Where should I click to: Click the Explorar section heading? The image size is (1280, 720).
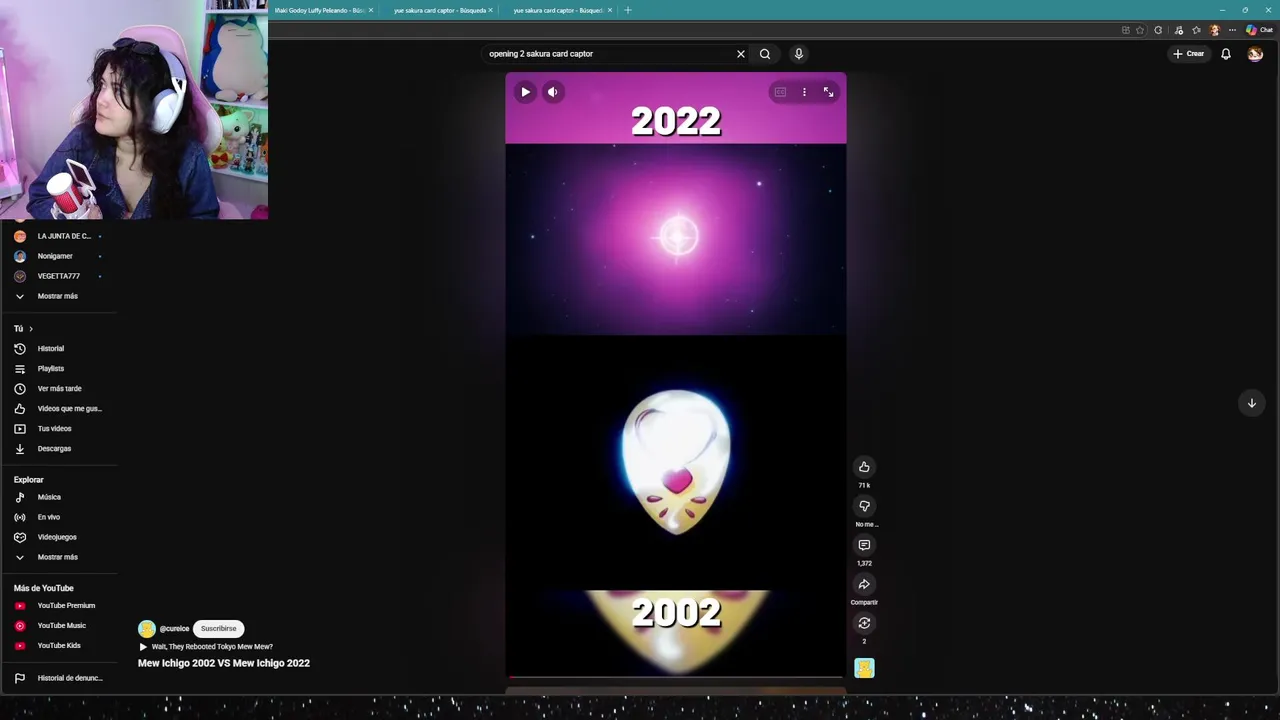click(x=29, y=480)
